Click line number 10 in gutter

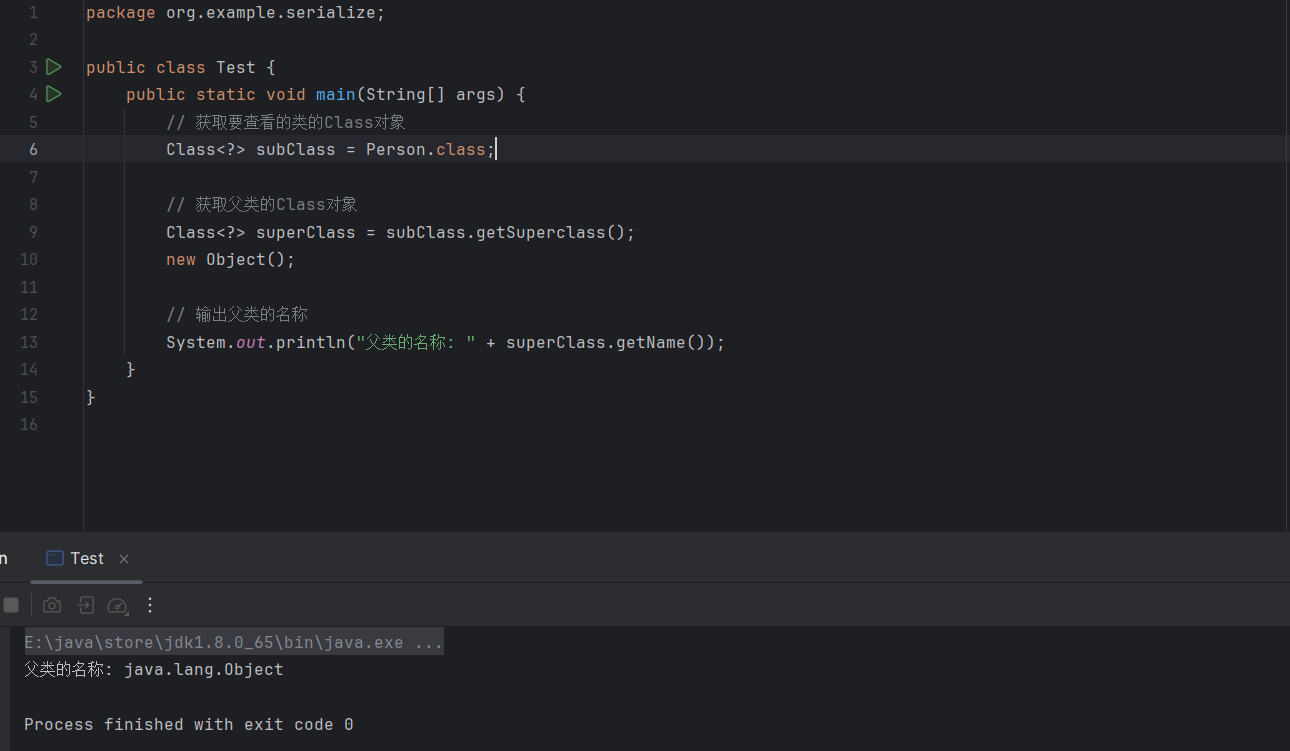28,259
